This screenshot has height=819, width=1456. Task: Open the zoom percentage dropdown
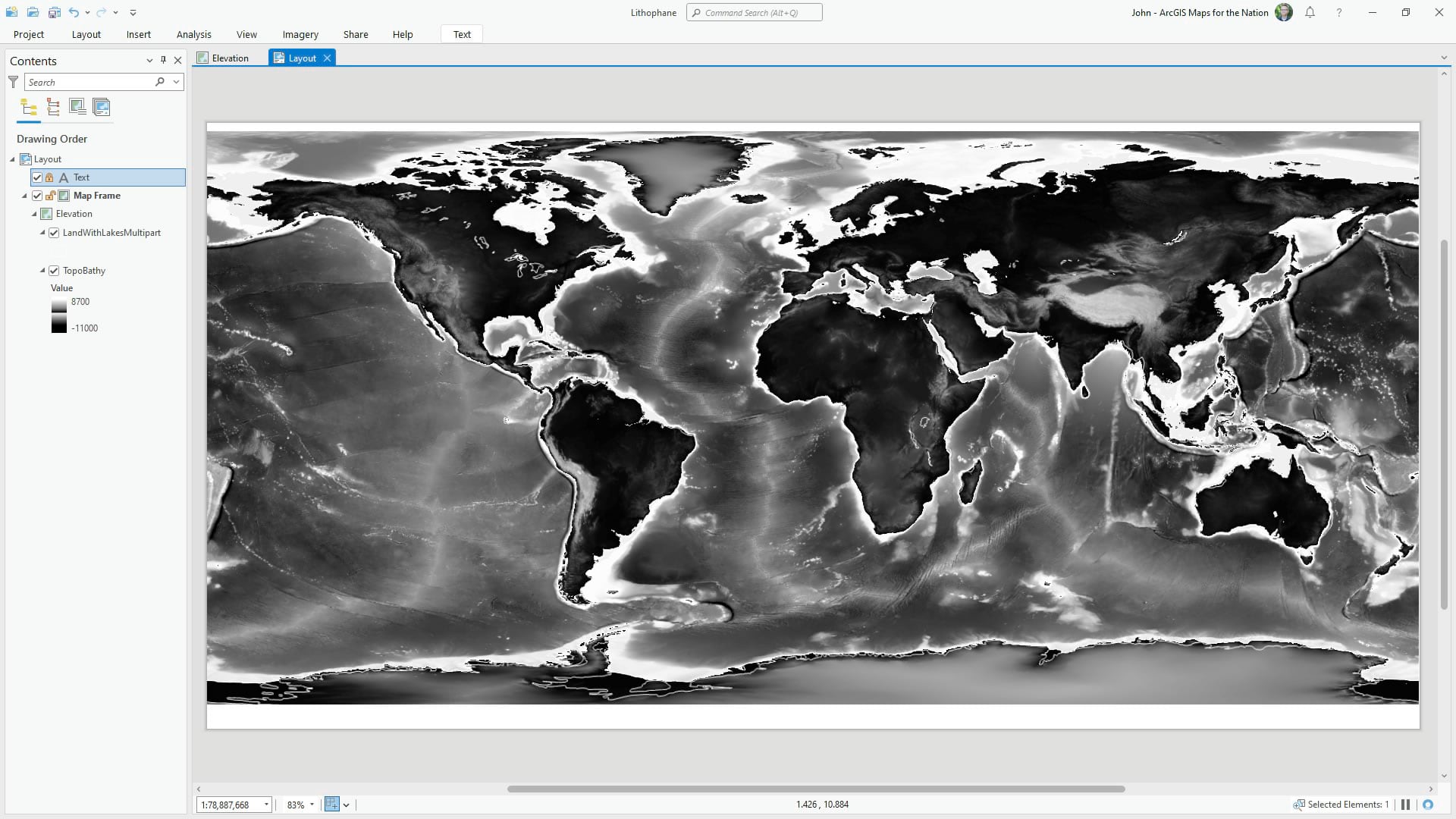311,805
